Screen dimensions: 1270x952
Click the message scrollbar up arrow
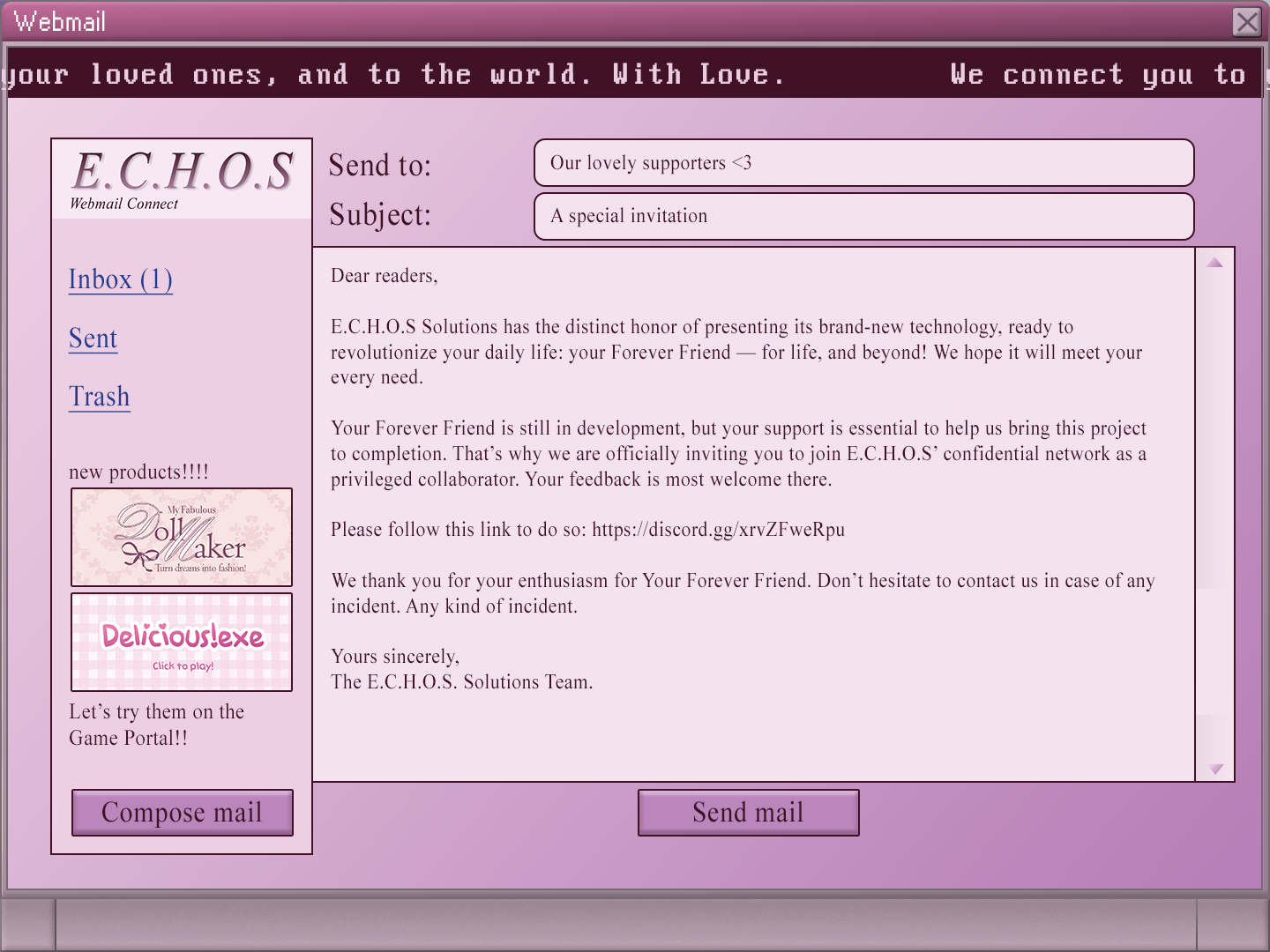coord(1214,263)
